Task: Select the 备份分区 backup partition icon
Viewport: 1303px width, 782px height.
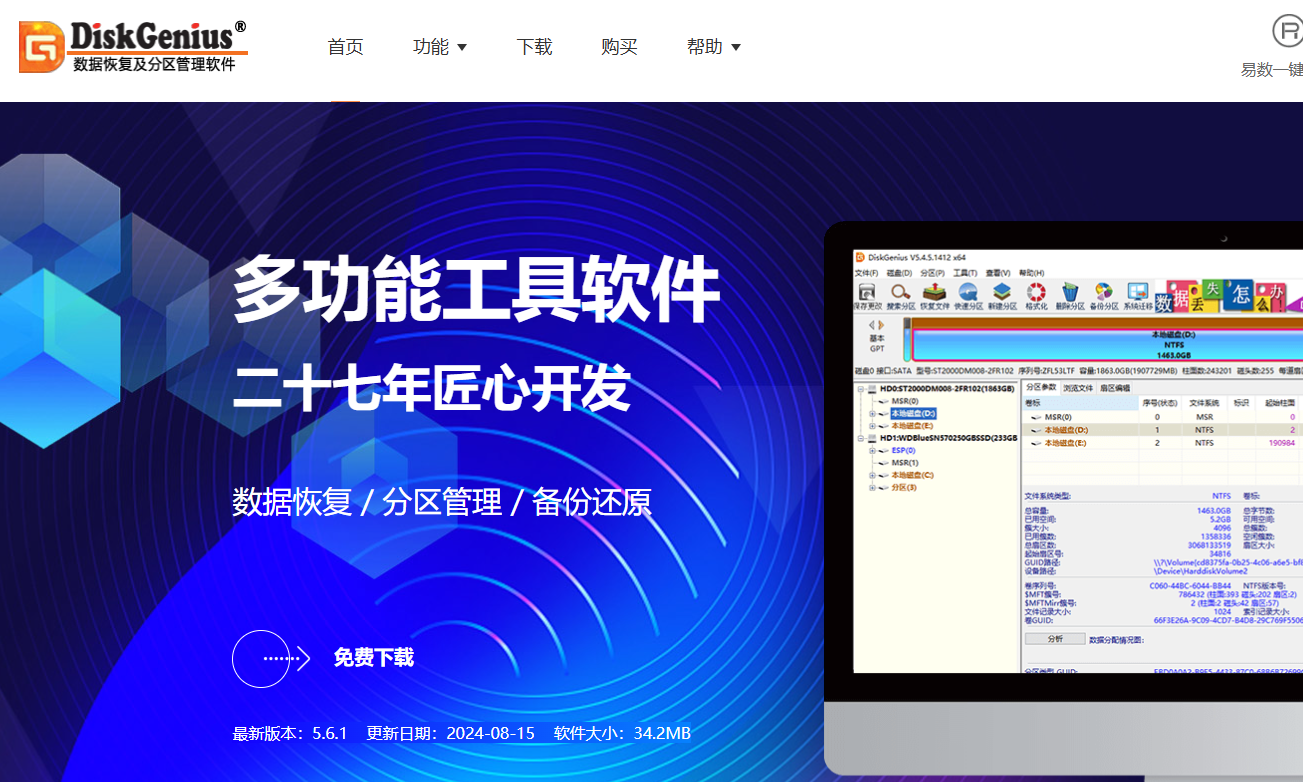Action: 1103,294
